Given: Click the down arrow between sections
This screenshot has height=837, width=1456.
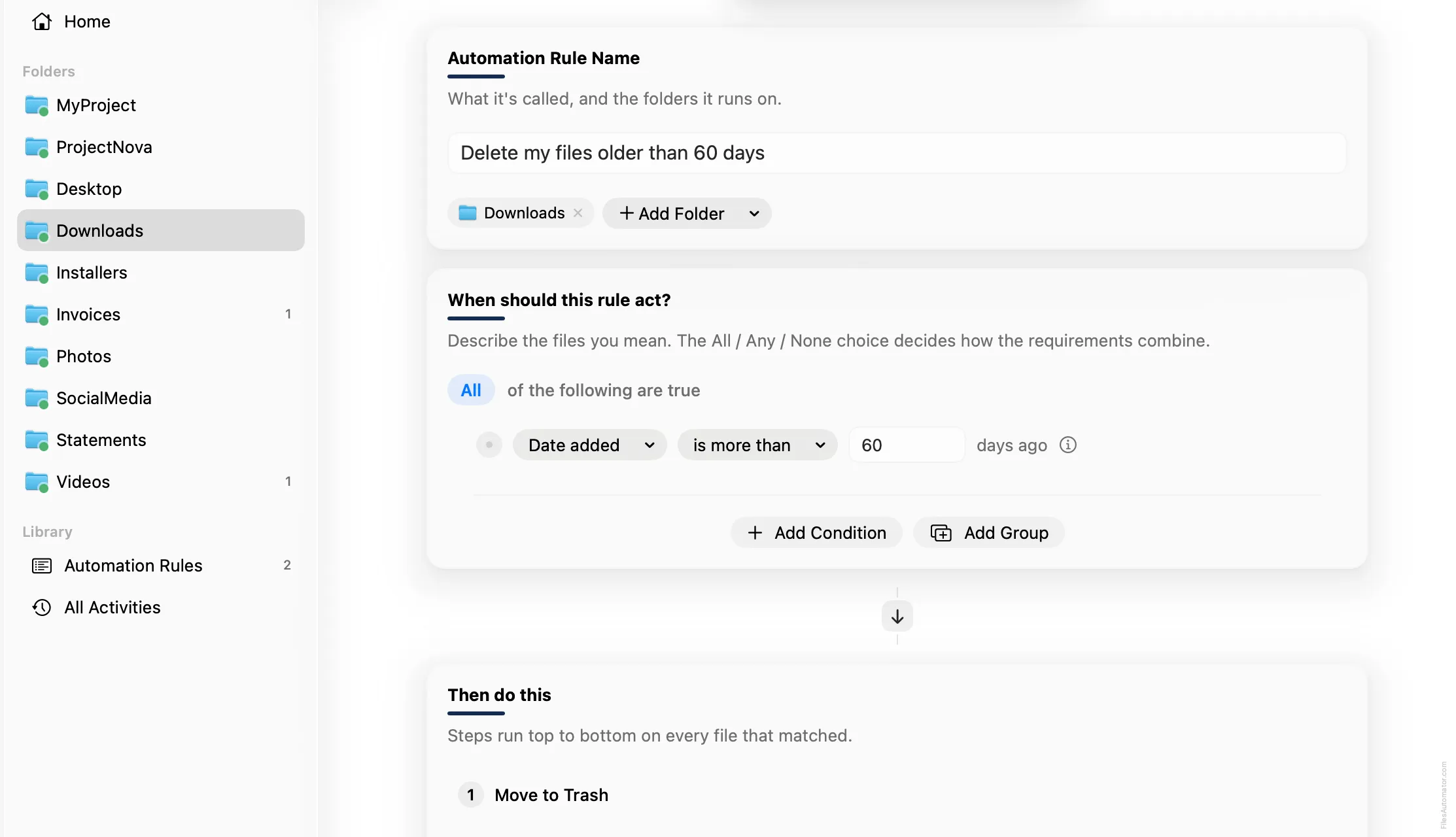Looking at the screenshot, I should coord(897,616).
